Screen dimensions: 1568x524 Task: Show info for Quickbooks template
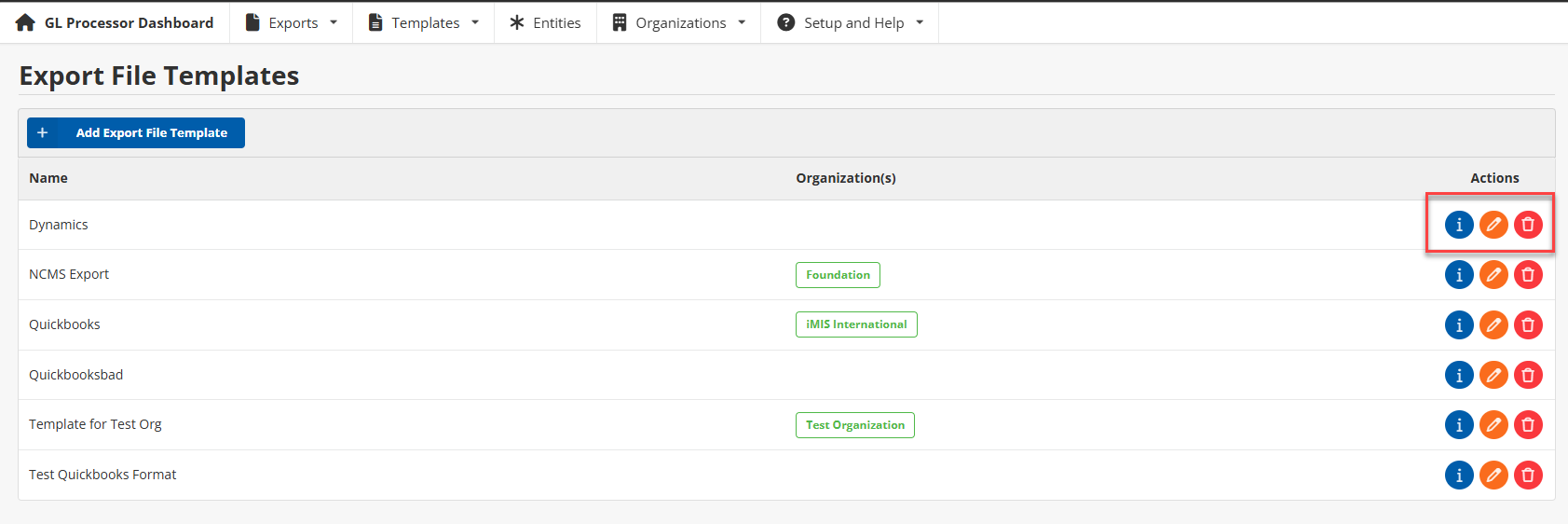1459,325
